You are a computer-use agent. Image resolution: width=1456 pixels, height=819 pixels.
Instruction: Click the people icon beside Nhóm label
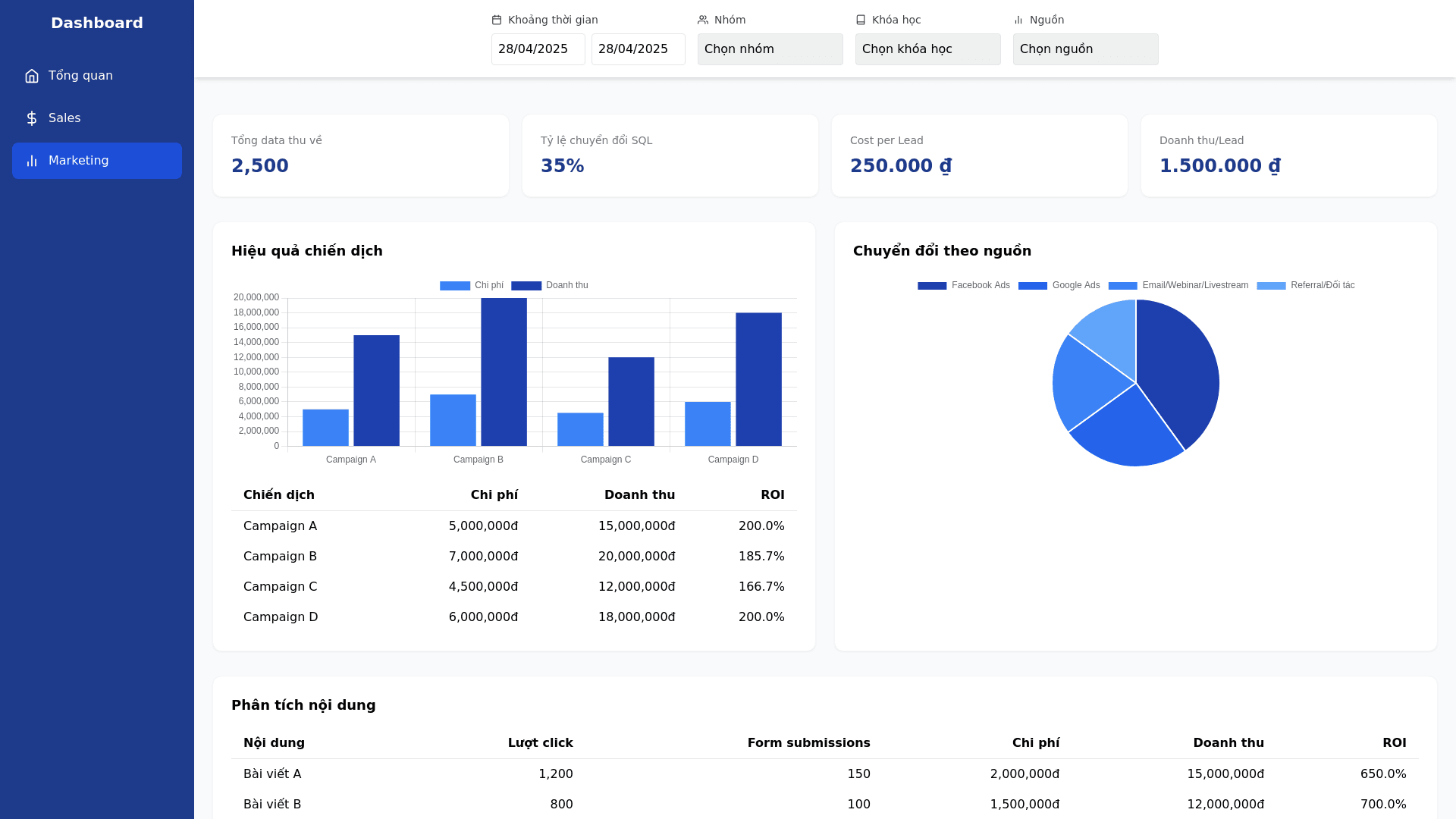pyautogui.click(x=703, y=20)
